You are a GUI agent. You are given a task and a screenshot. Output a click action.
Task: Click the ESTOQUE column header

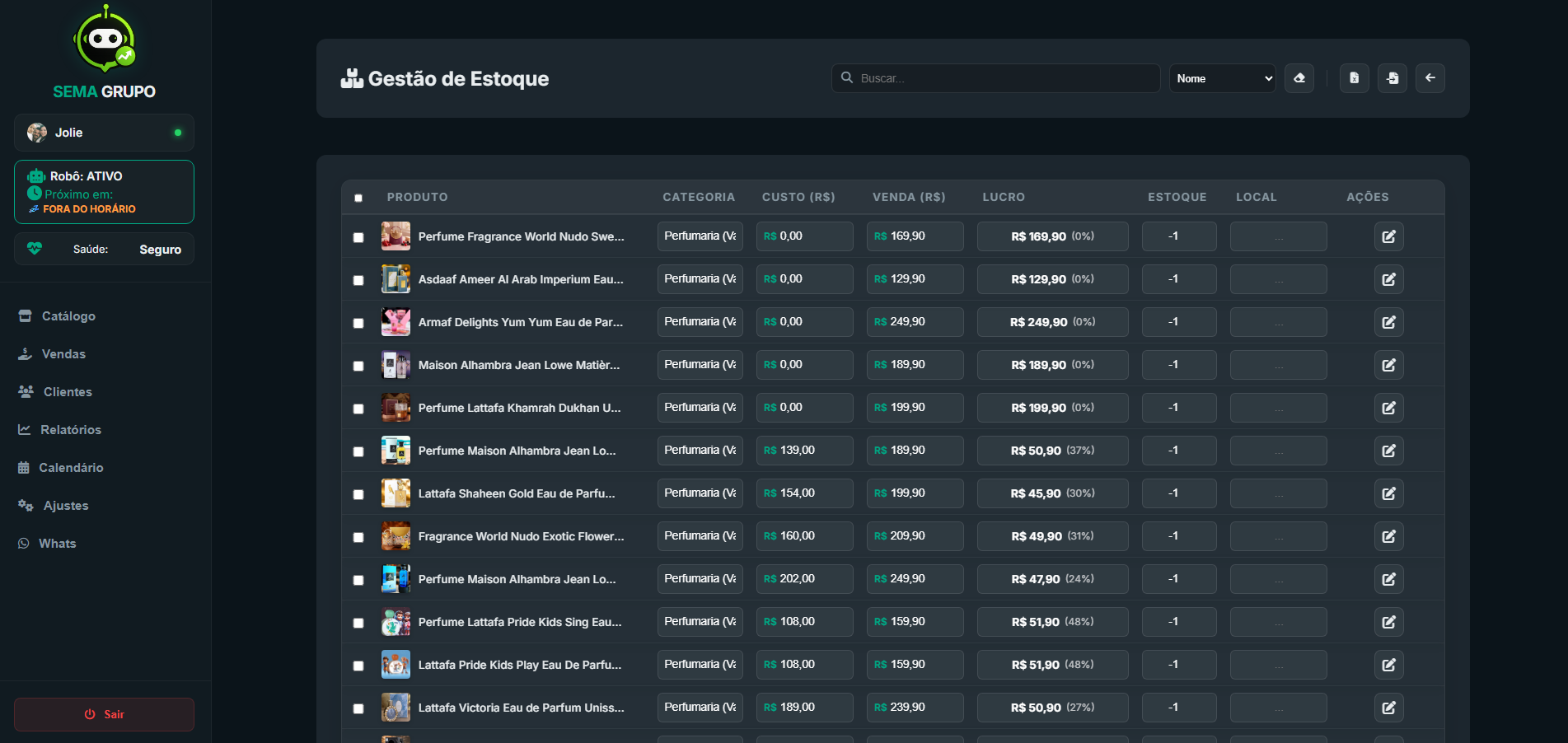coord(1177,198)
